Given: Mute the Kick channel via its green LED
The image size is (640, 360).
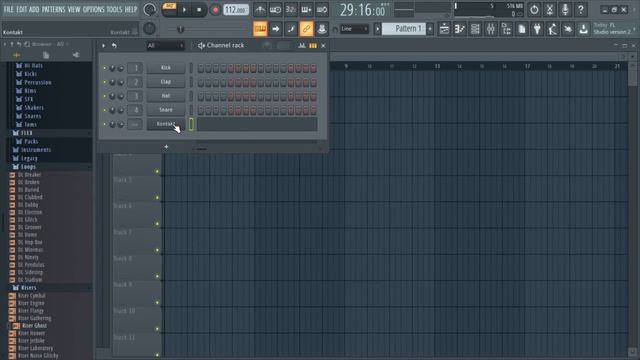Looking at the screenshot, I should pyautogui.click(x=104, y=68).
